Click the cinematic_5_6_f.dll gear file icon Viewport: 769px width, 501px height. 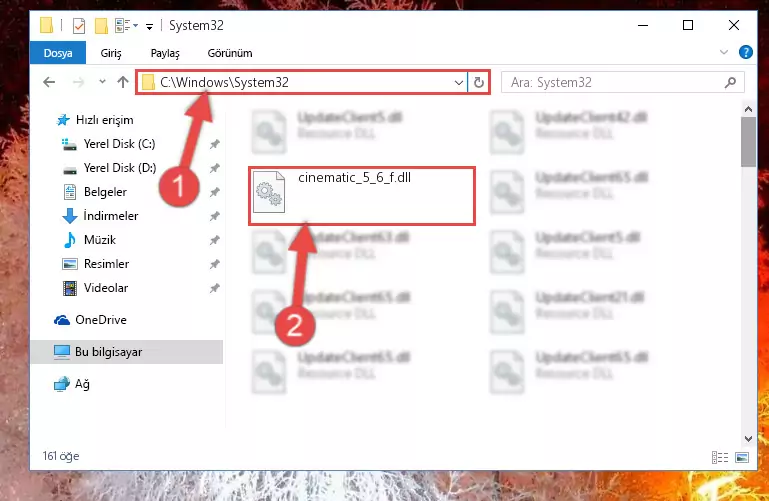tap(269, 192)
